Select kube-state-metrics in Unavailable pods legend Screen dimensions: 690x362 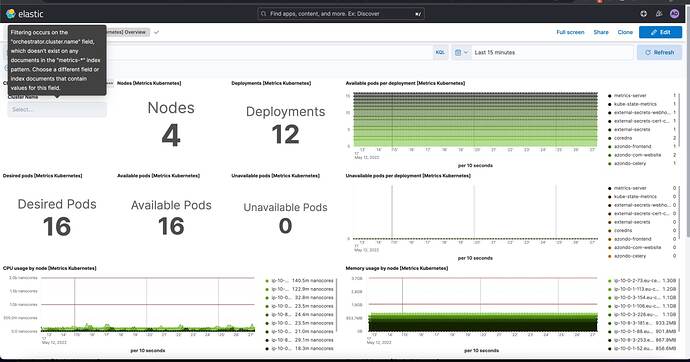pyautogui.click(x=635, y=197)
